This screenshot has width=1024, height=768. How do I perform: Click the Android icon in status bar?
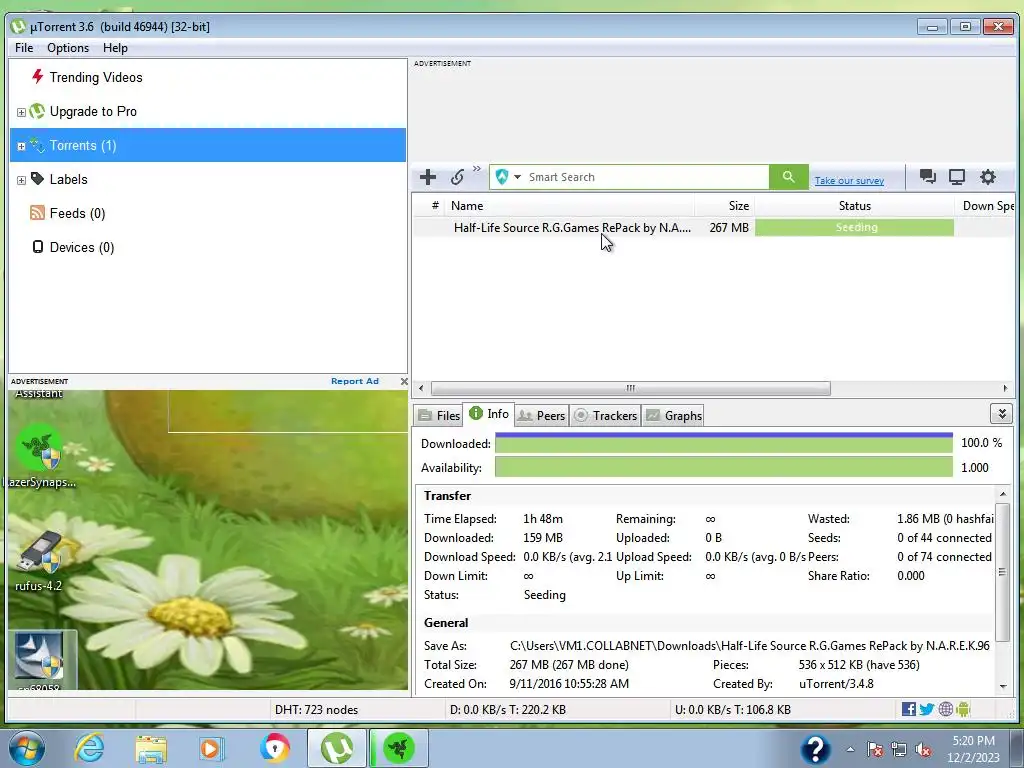click(963, 709)
